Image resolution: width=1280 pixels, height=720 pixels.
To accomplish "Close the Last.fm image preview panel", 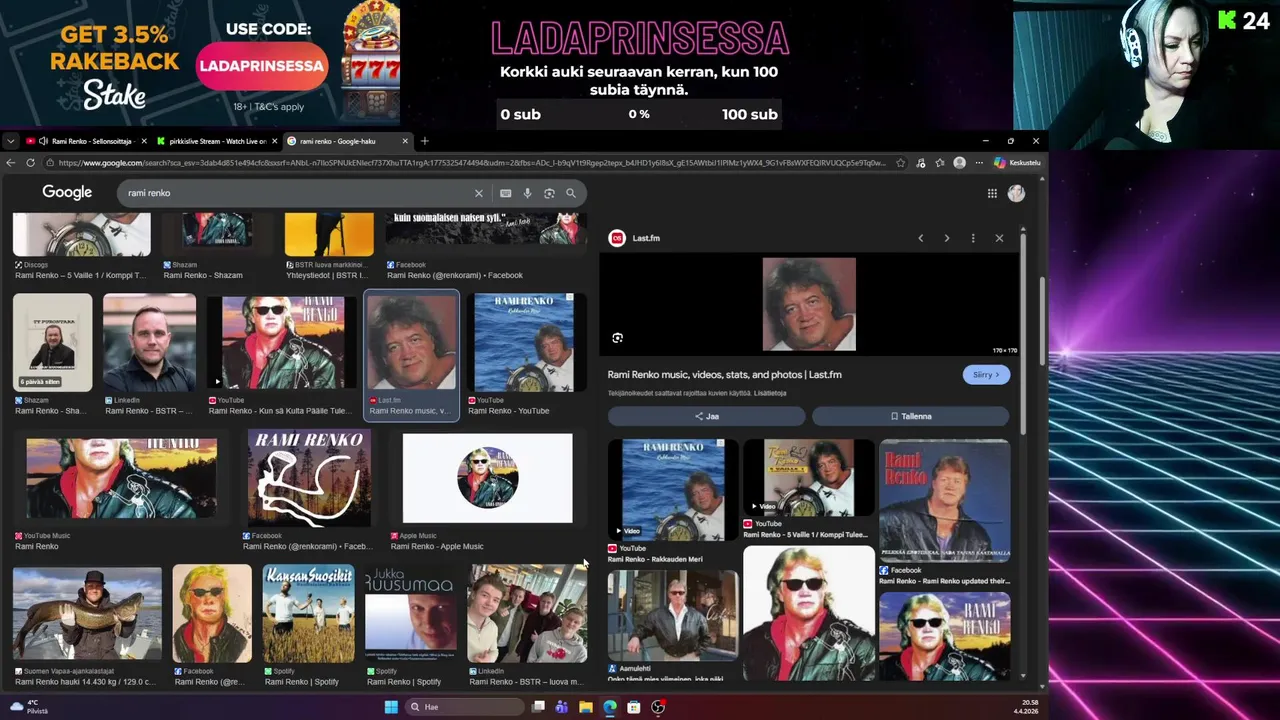I will click(x=999, y=238).
